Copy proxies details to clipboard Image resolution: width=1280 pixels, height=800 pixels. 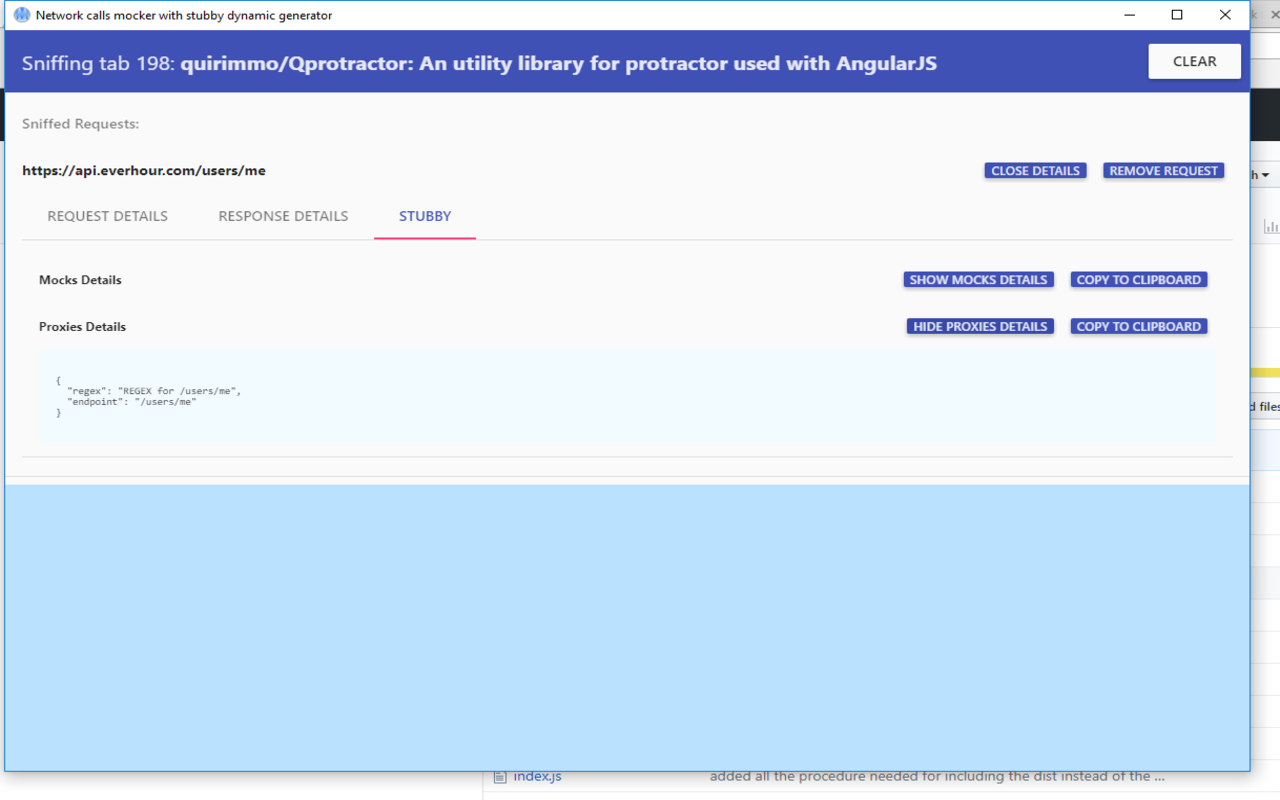[1139, 327]
